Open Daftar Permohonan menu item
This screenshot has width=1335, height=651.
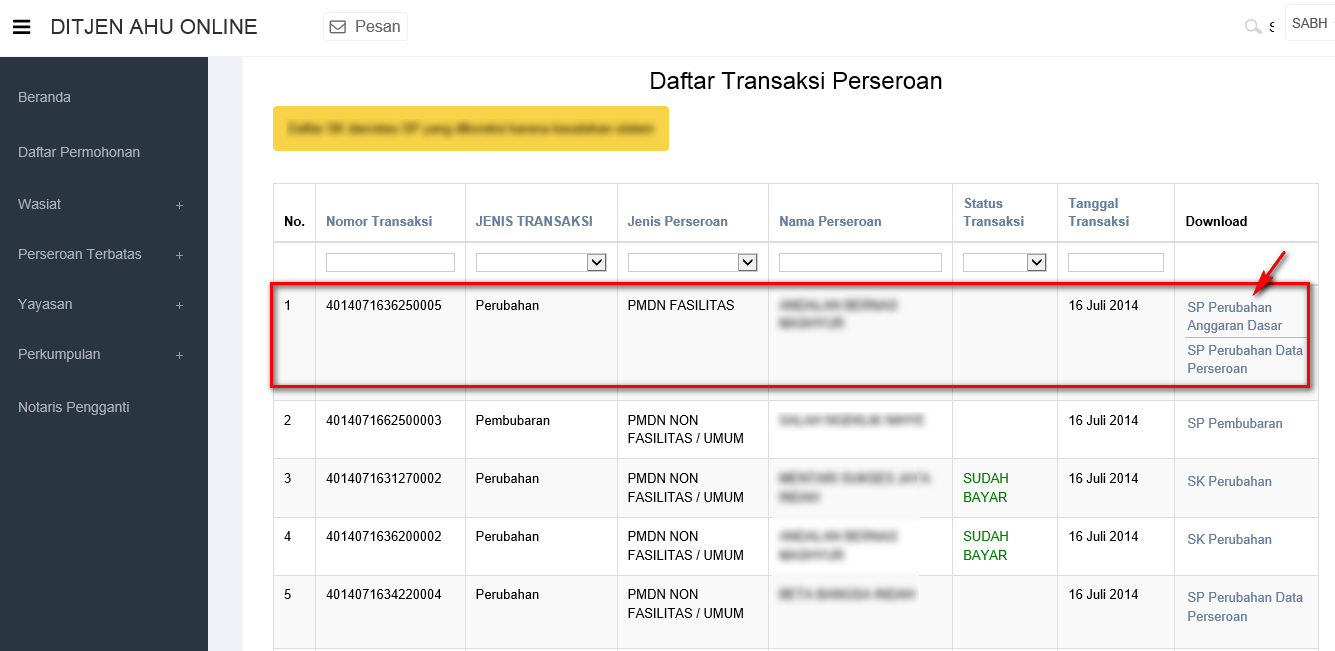click(79, 152)
